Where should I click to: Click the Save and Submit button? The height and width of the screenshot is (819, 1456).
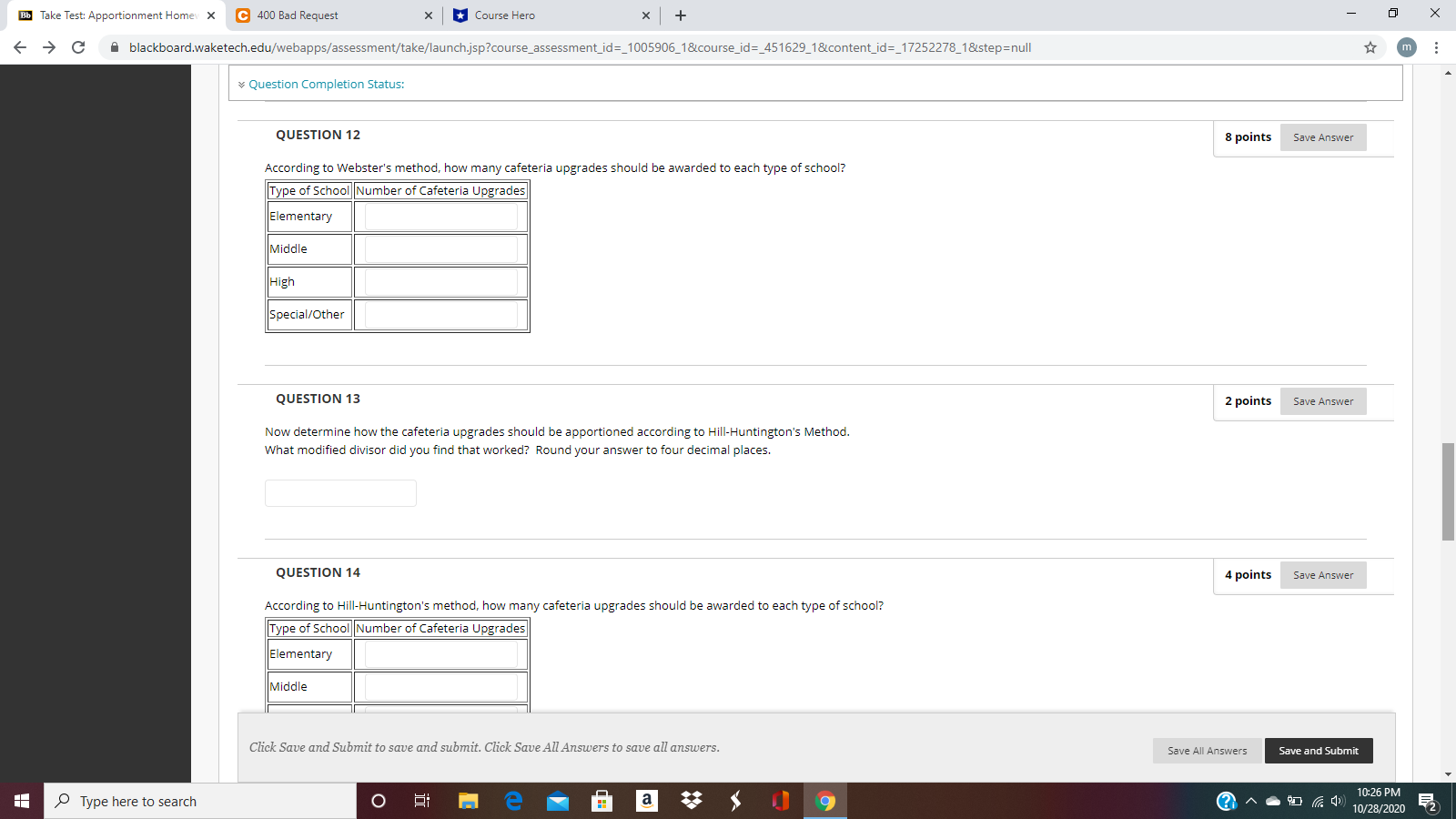coord(1318,750)
